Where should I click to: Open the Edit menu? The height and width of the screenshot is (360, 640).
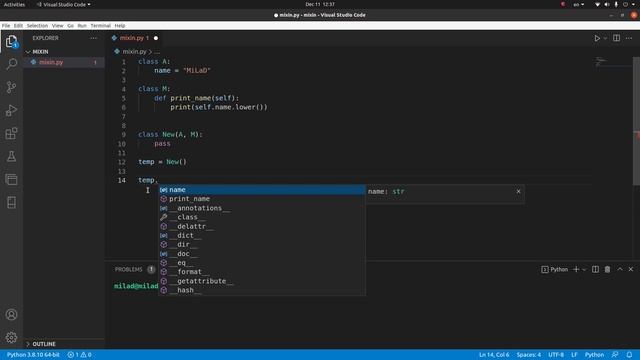point(18,25)
